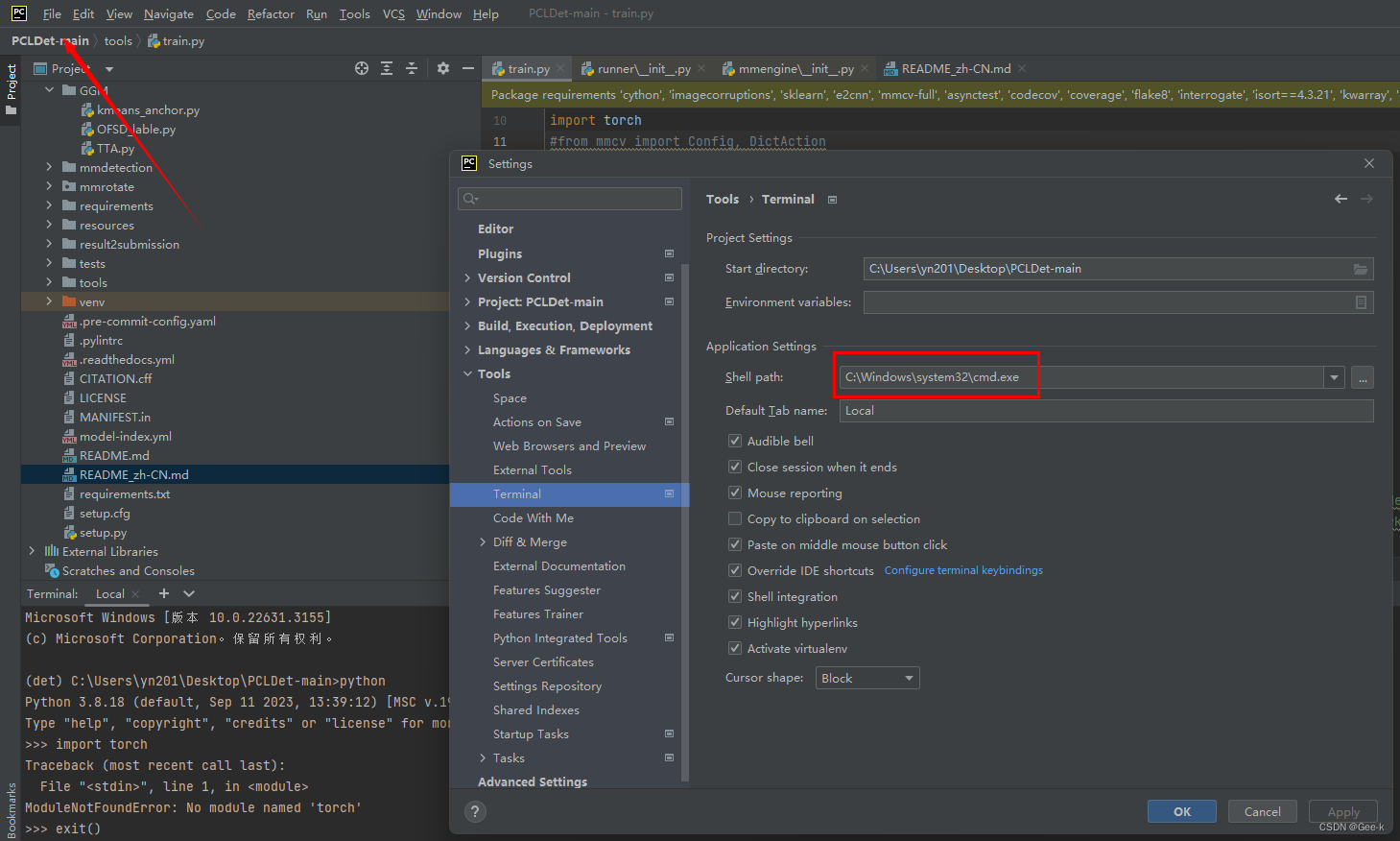
Task: Uncheck Activate virtualenv option
Action: 735,648
